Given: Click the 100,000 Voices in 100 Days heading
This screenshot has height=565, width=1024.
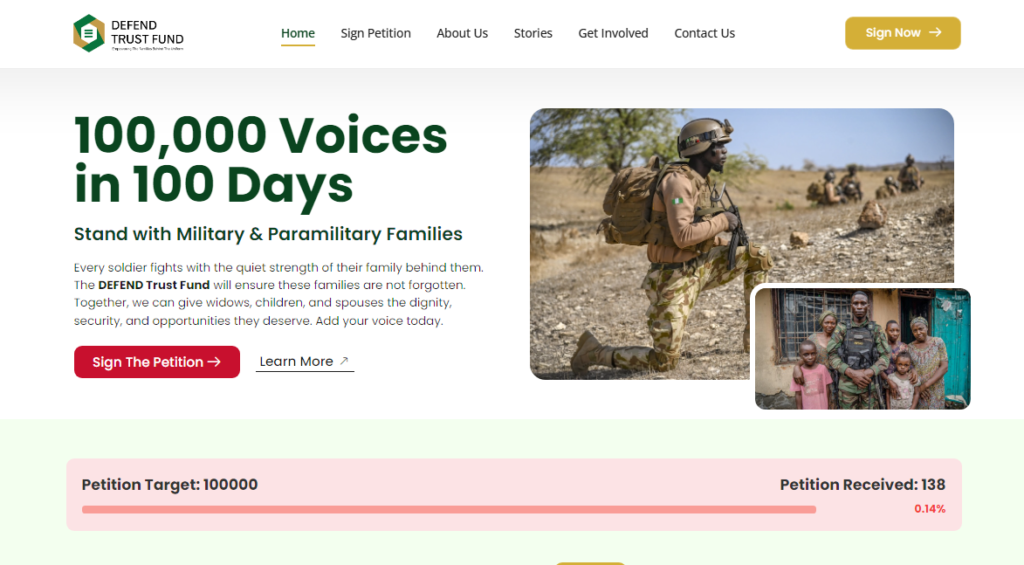Looking at the screenshot, I should [x=261, y=160].
